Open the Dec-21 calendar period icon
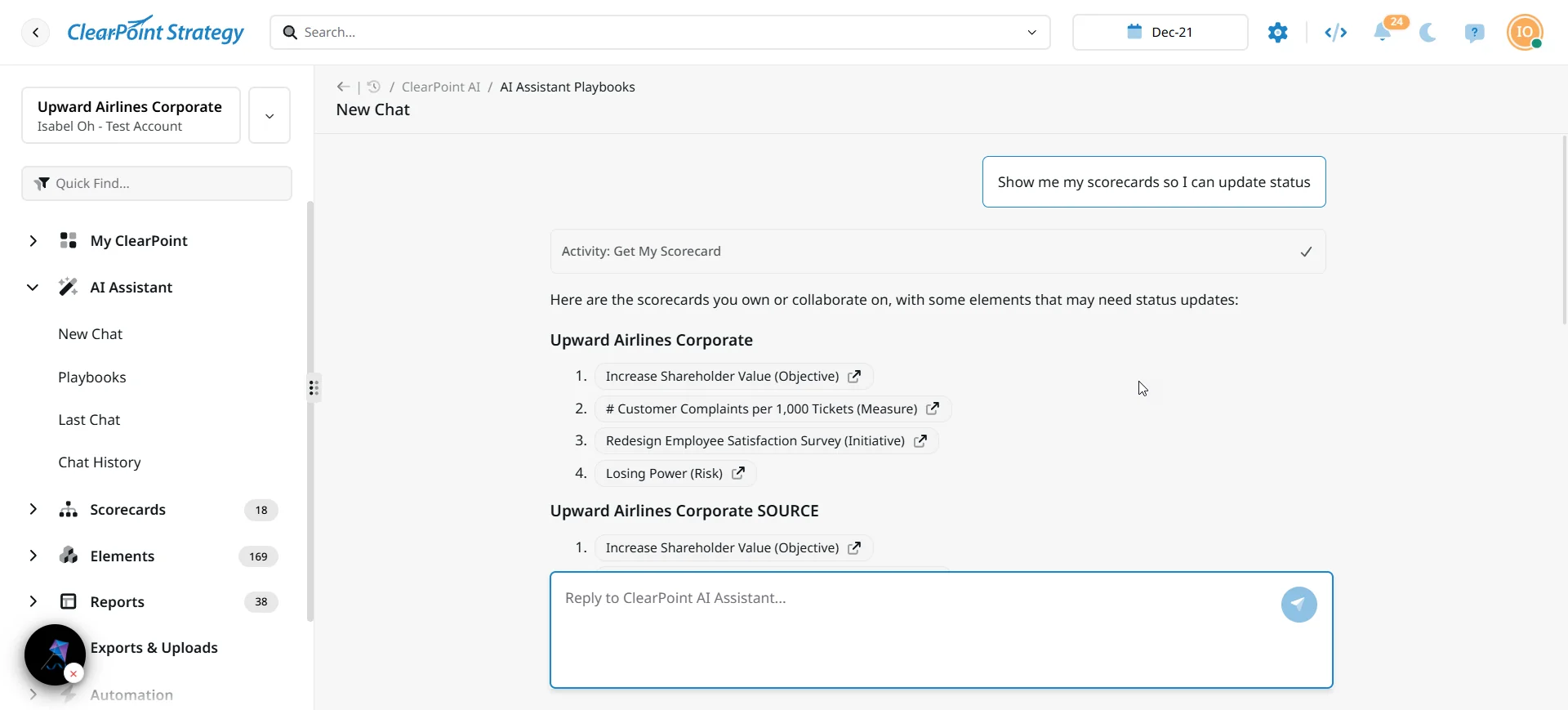The height and width of the screenshot is (710, 1568). [x=1134, y=32]
